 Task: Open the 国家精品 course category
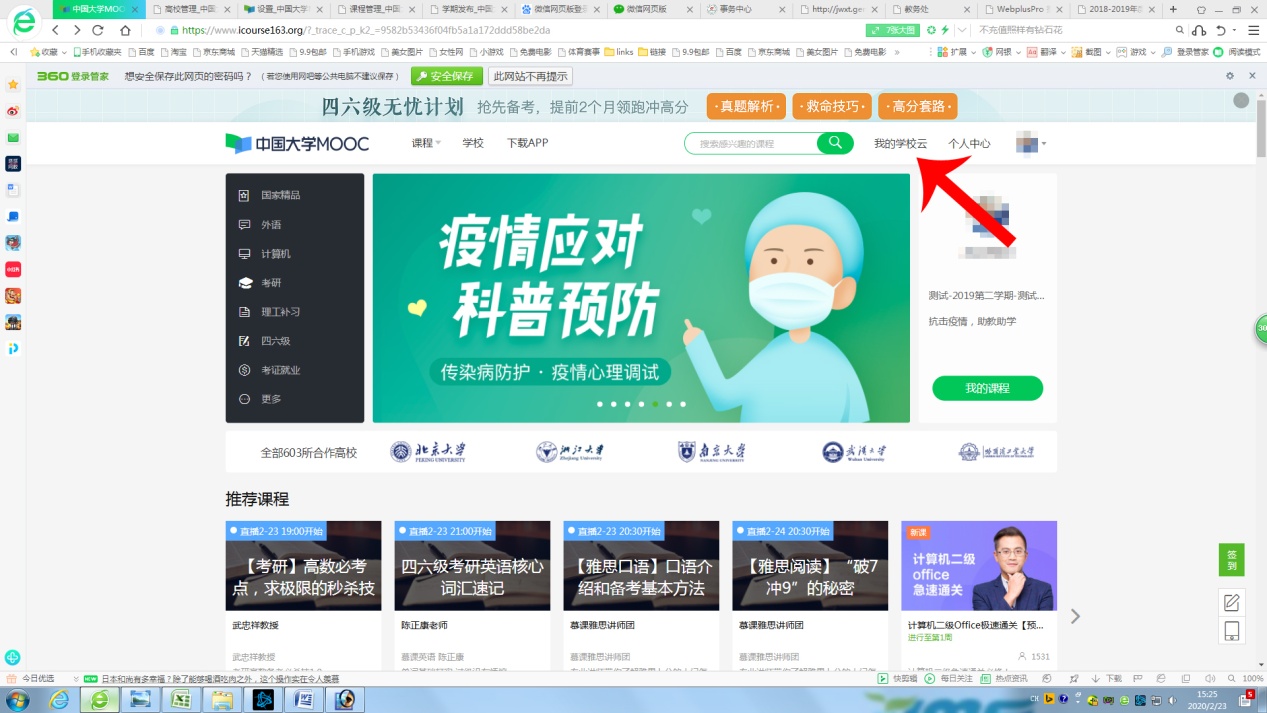pyautogui.click(x=280, y=195)
